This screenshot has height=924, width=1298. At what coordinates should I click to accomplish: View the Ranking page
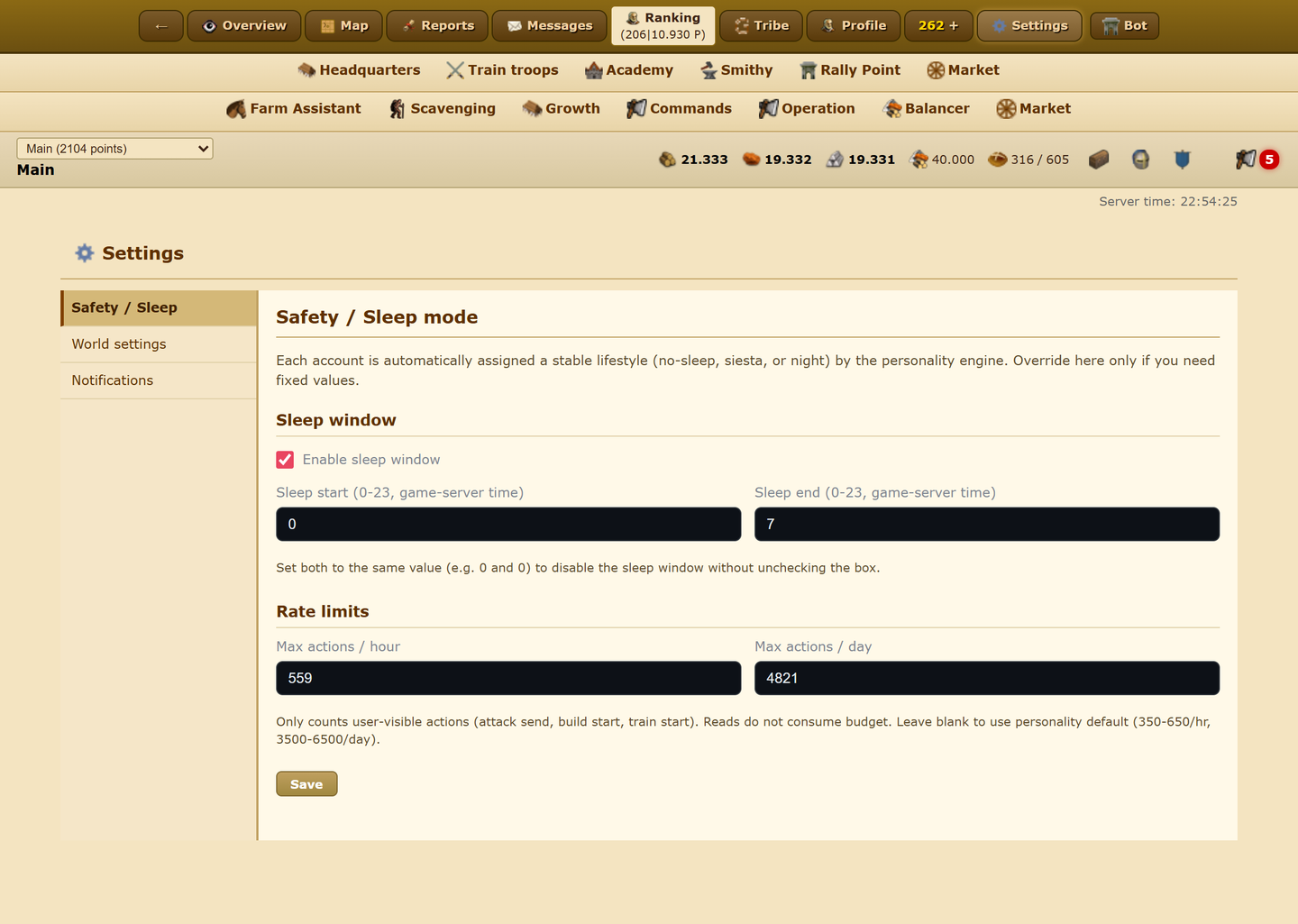[663, 26]
